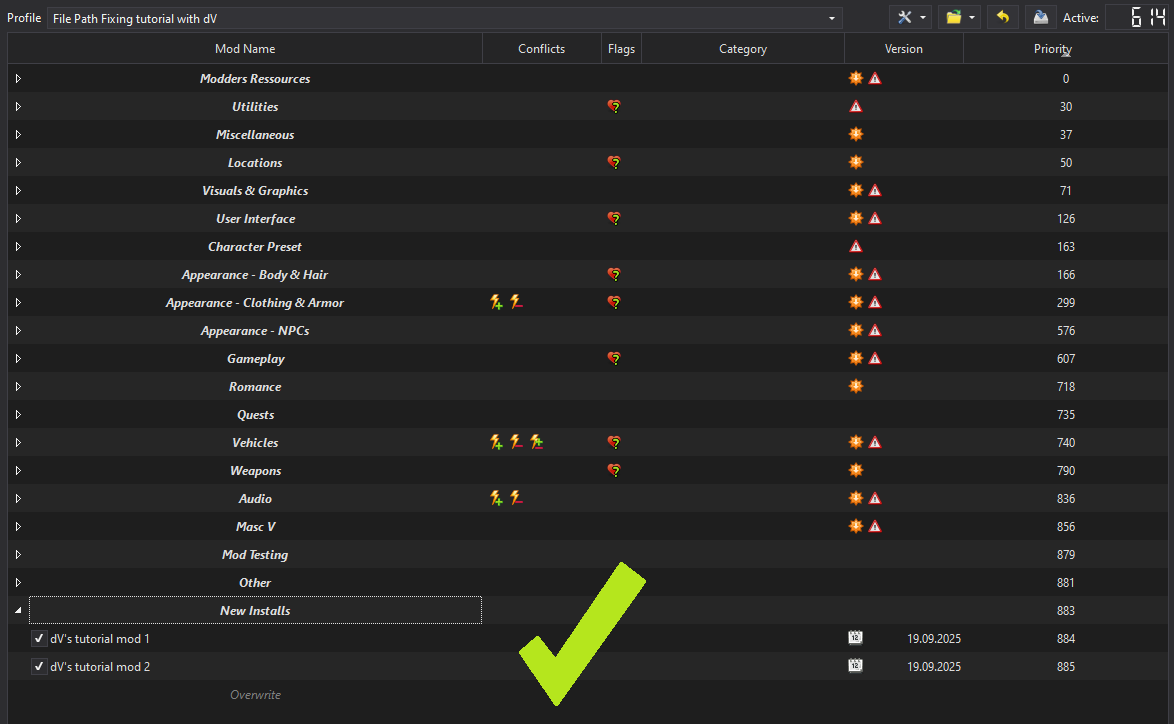This screenshot has width=1174, height=724.
Task: Click the red warning icon on Character Preset
Action: [855, 247]
